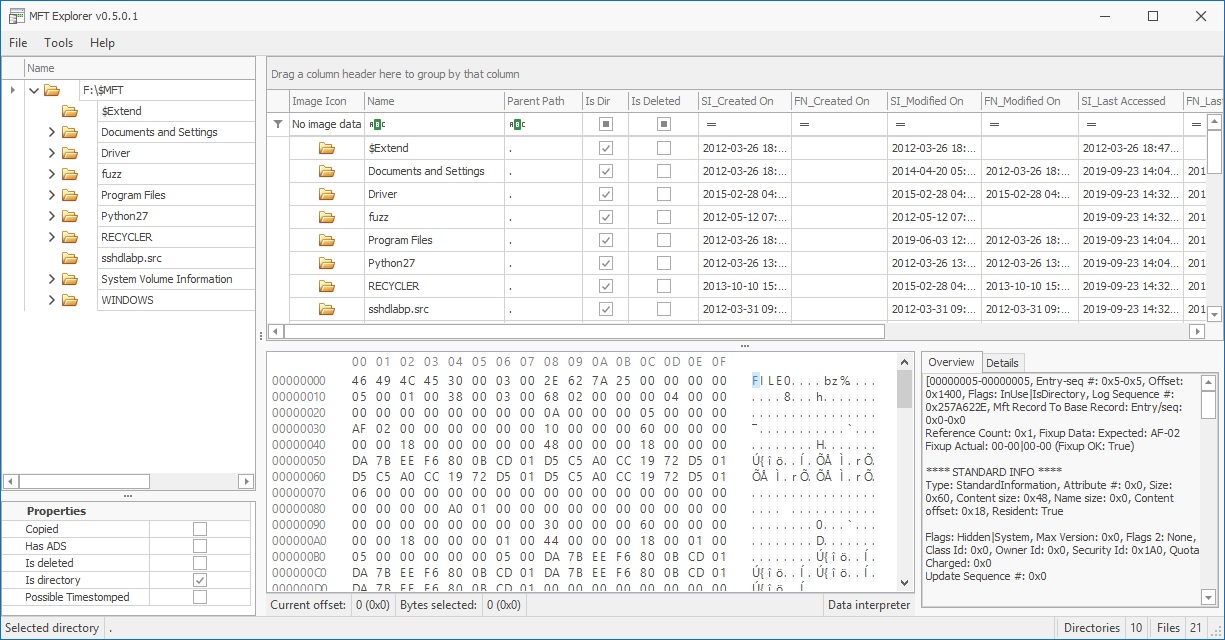The width and height of the screenshot is (1225, 640).
Task: Sort by the Parent Path column header
Action: 543,101
